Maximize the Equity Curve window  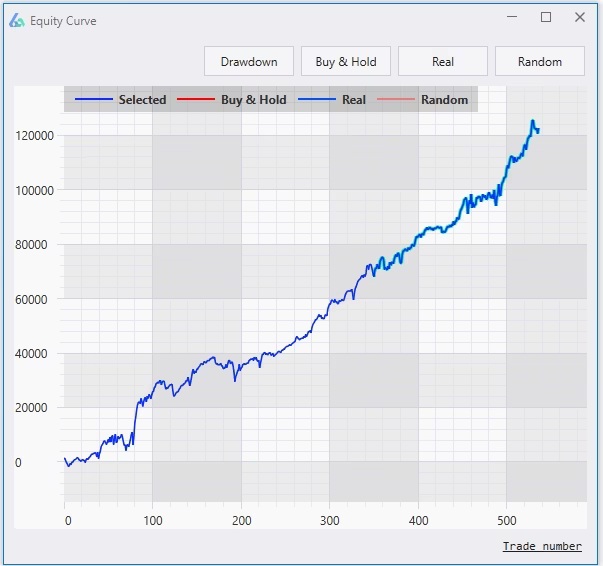point(546,17)
